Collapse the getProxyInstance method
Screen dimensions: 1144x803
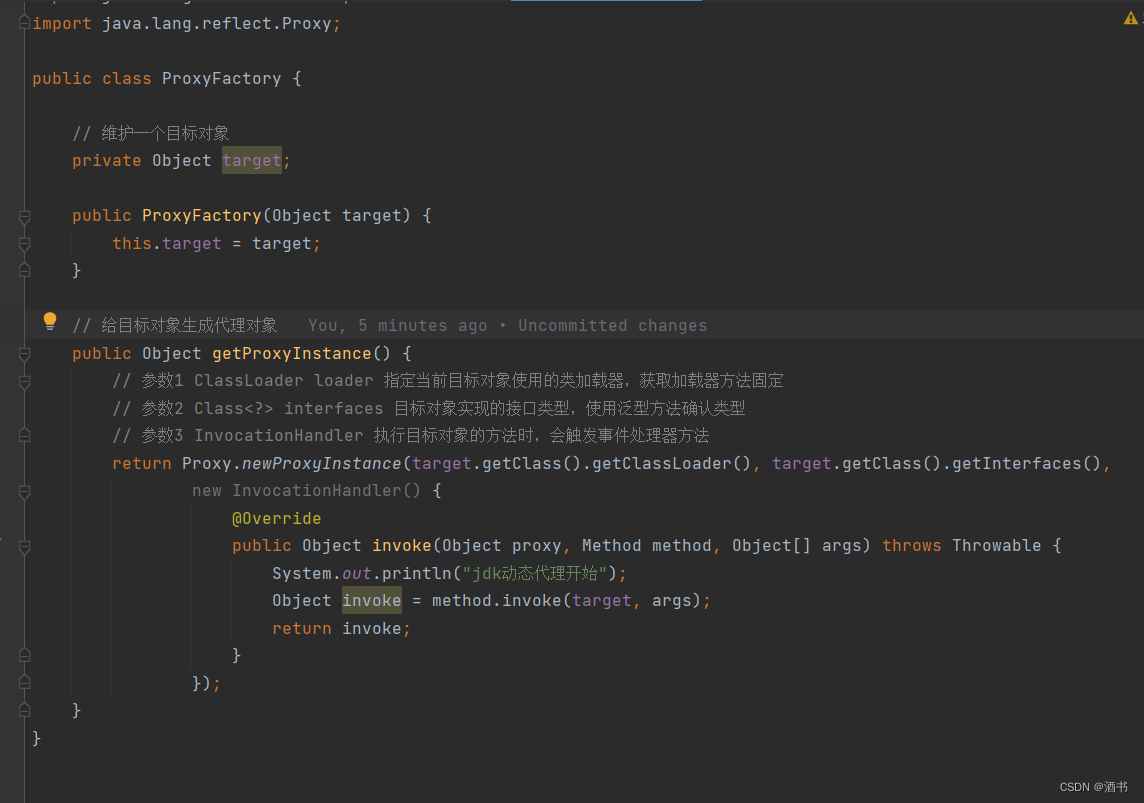click(x=22, y=353)
